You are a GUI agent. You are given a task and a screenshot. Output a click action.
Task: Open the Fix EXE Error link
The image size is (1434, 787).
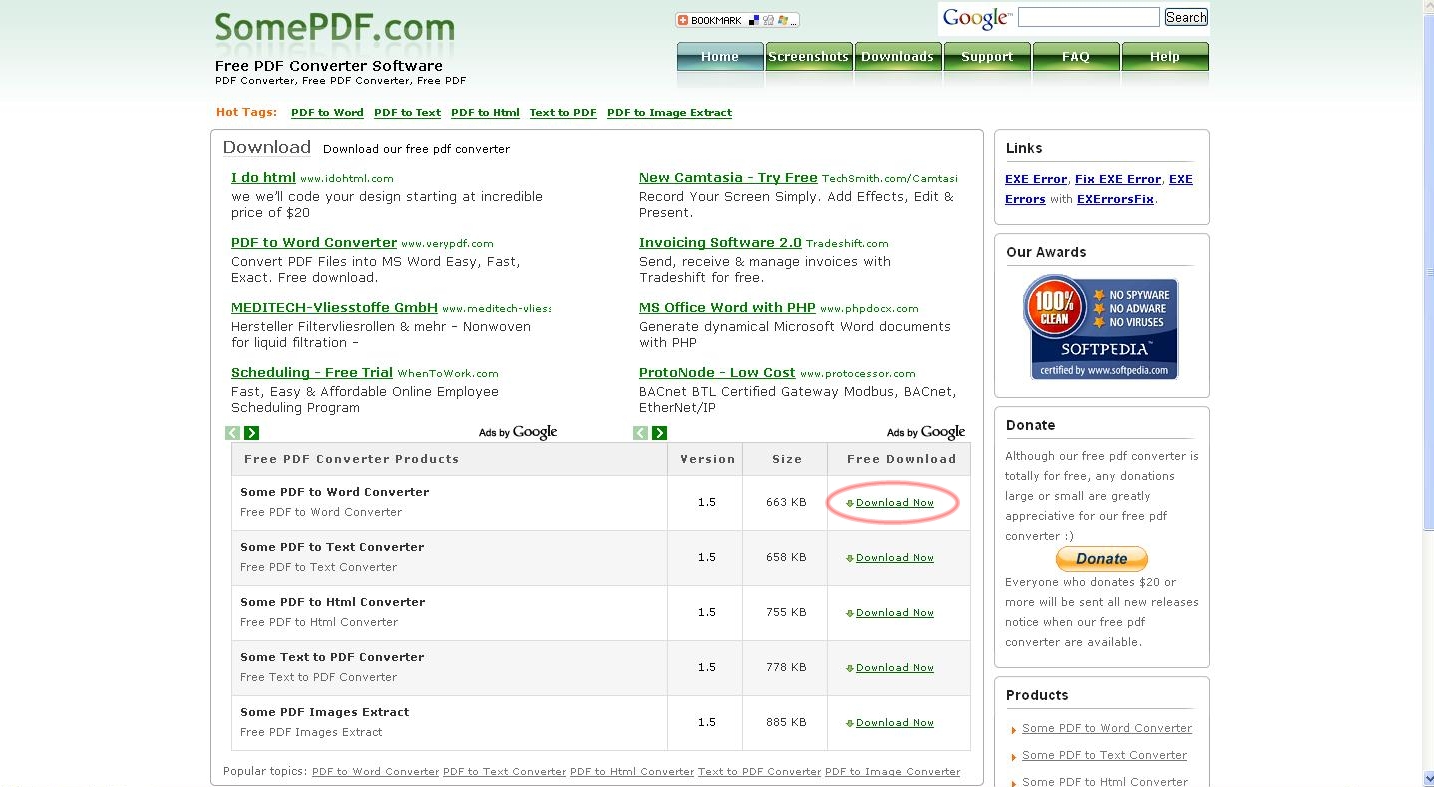1118,179
